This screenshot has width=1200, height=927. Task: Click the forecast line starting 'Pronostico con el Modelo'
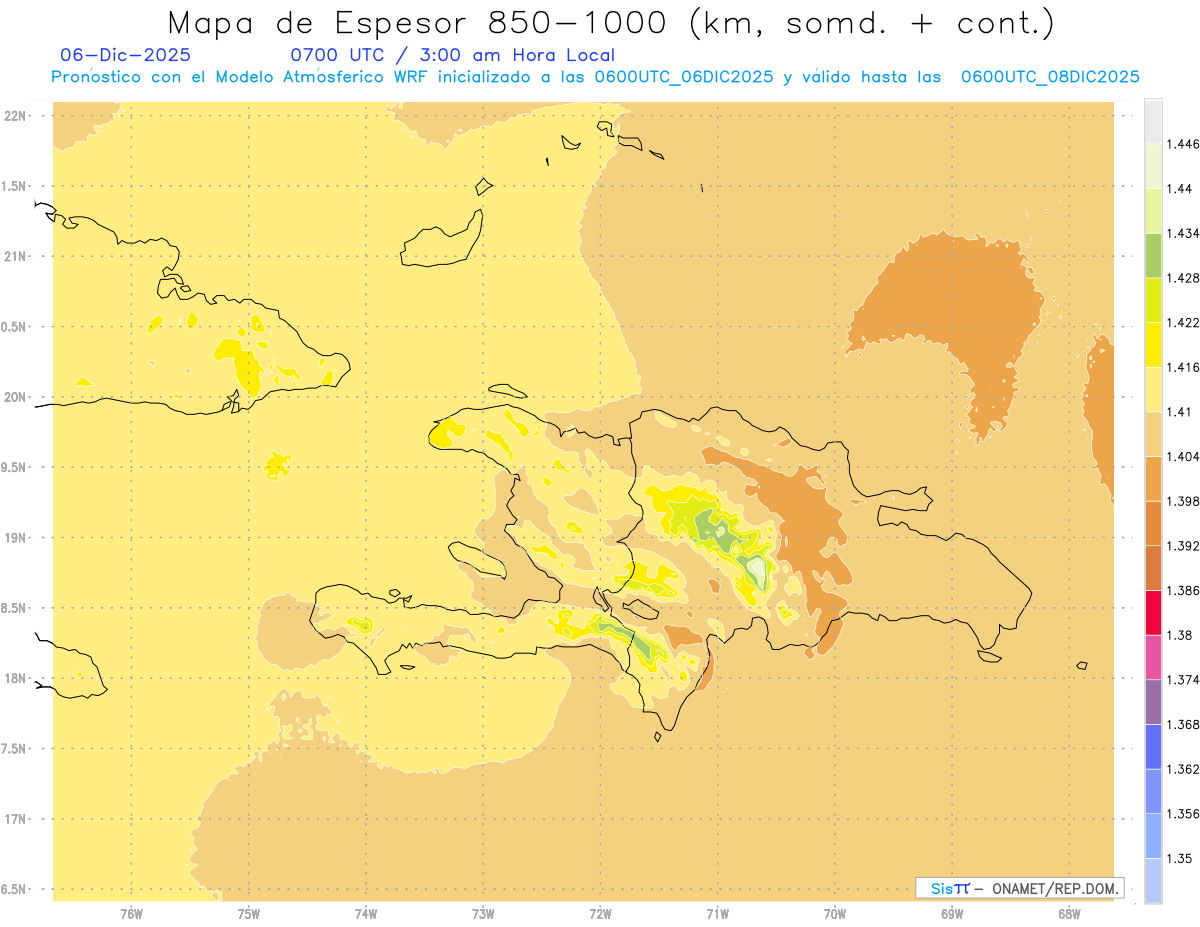tap(595, 77)
